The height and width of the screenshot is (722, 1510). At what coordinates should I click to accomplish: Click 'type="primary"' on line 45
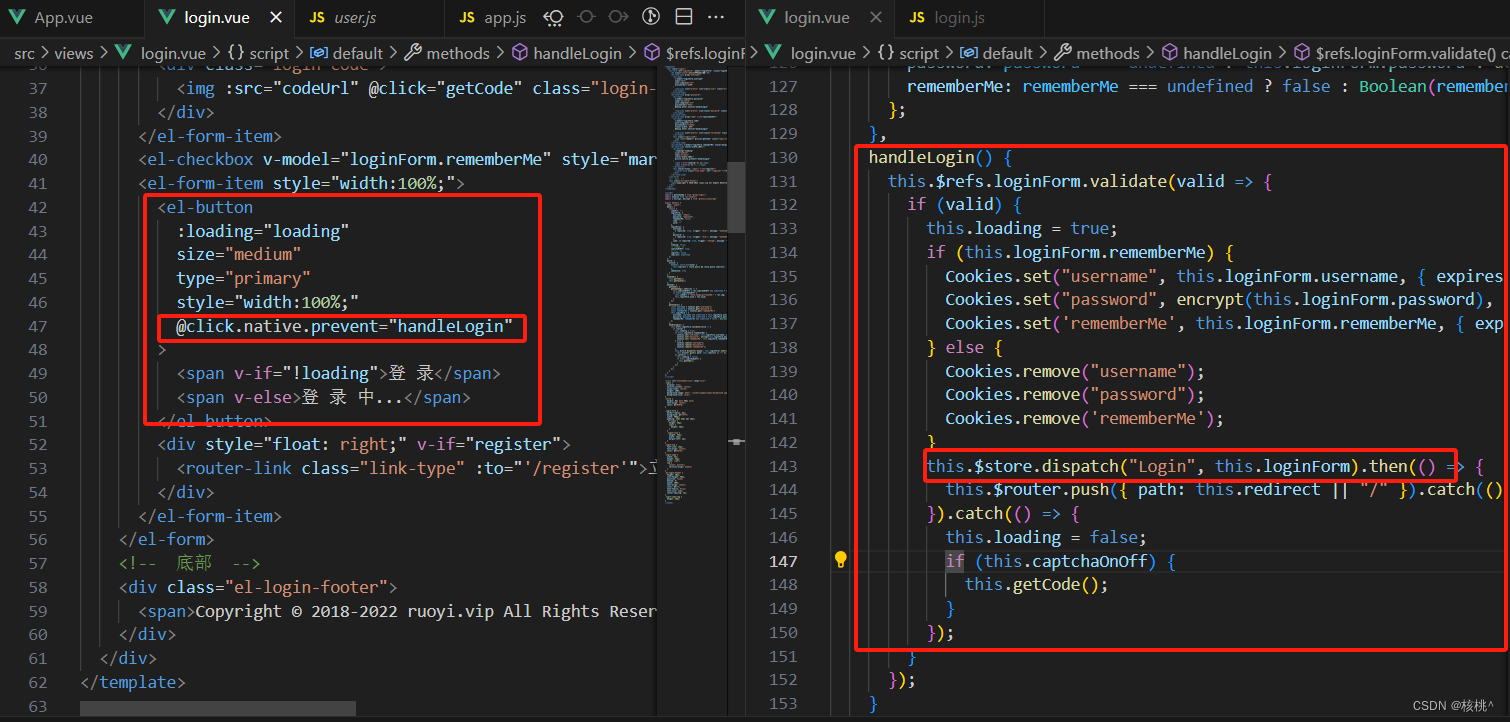(244, 278)
